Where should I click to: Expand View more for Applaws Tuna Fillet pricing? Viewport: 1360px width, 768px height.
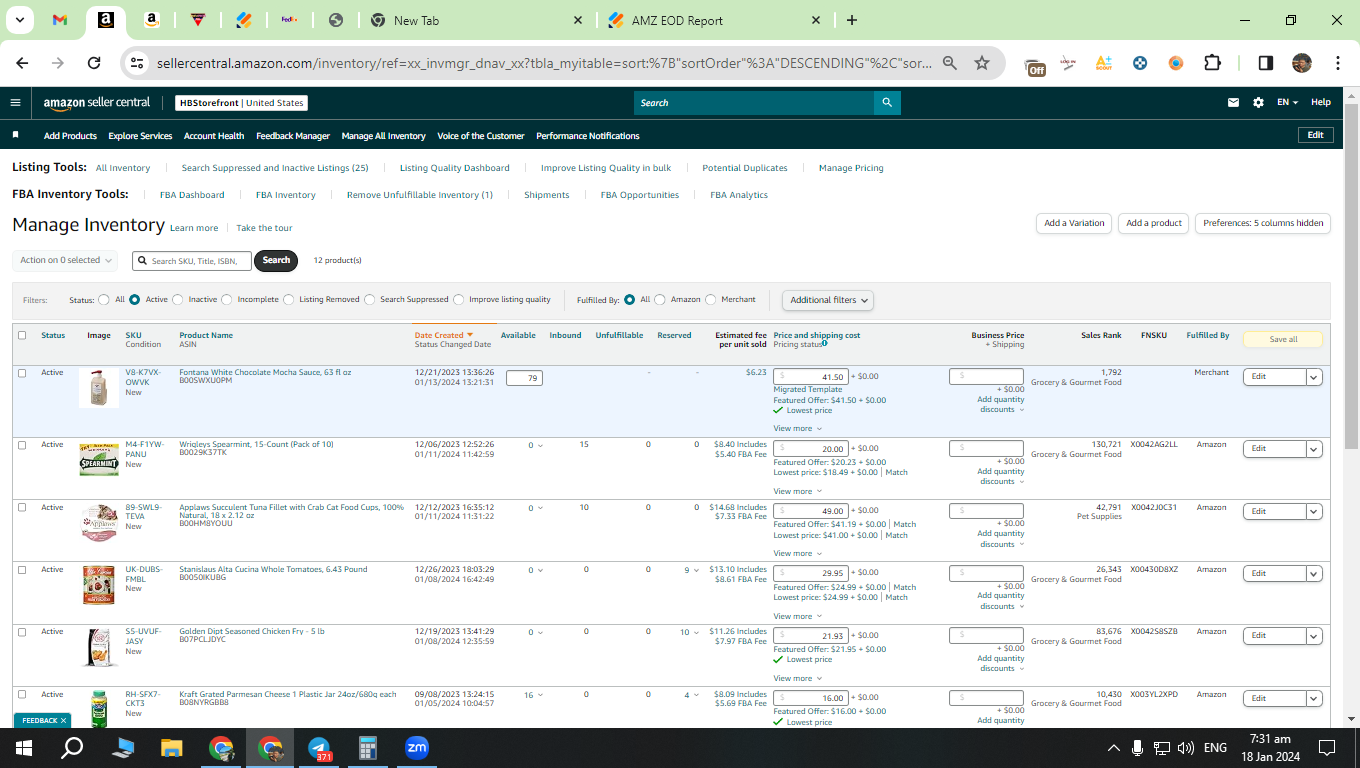tap(797, 553)
